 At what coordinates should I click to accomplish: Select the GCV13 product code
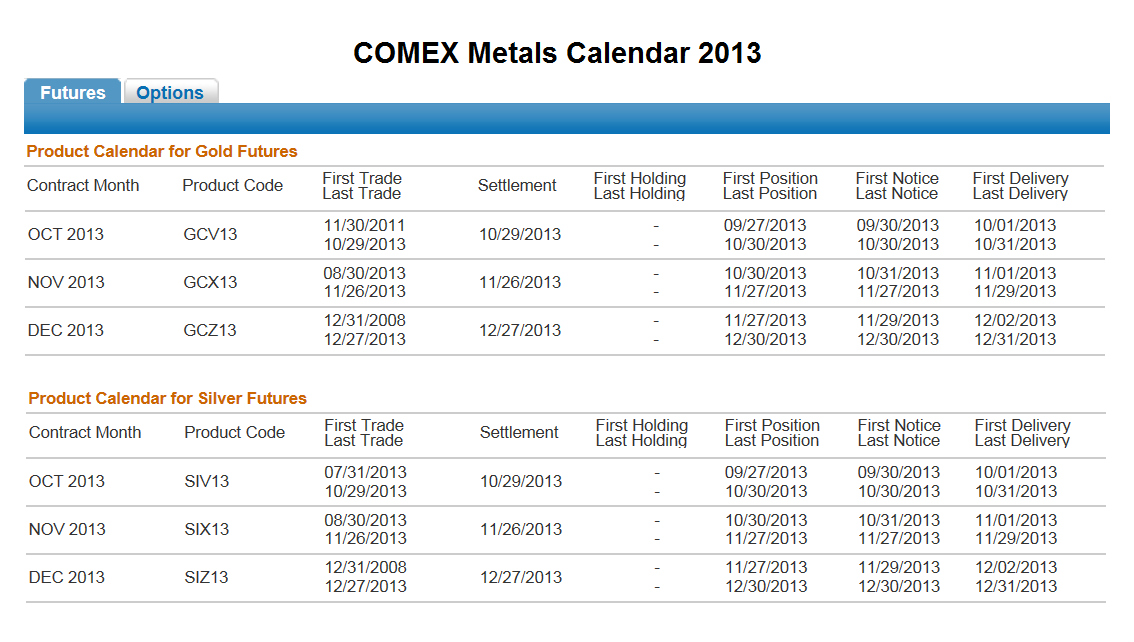point(210,235)
